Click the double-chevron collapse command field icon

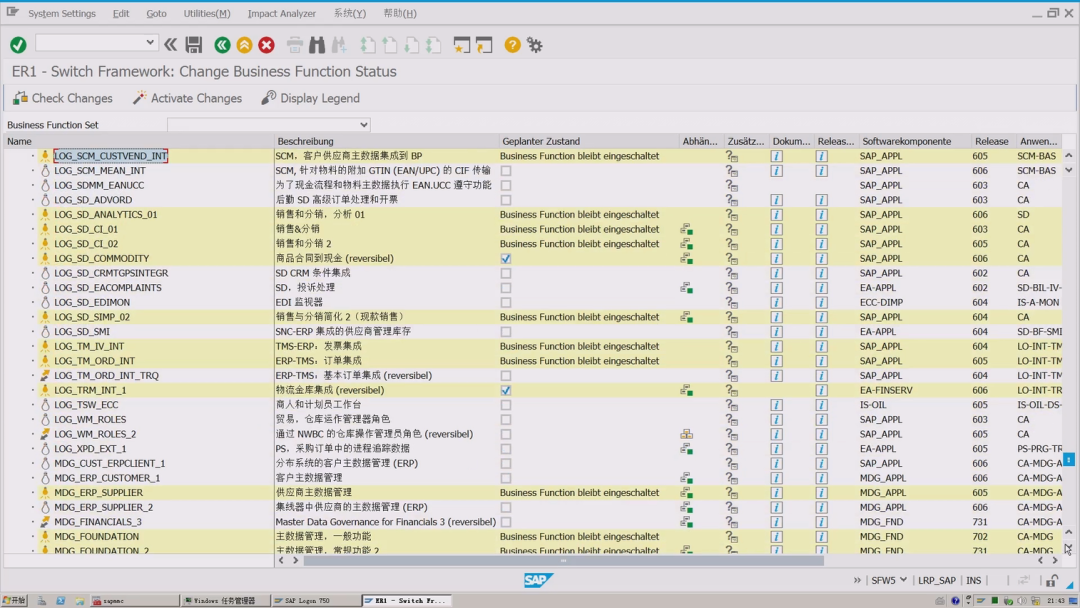[x=171, y=45]
